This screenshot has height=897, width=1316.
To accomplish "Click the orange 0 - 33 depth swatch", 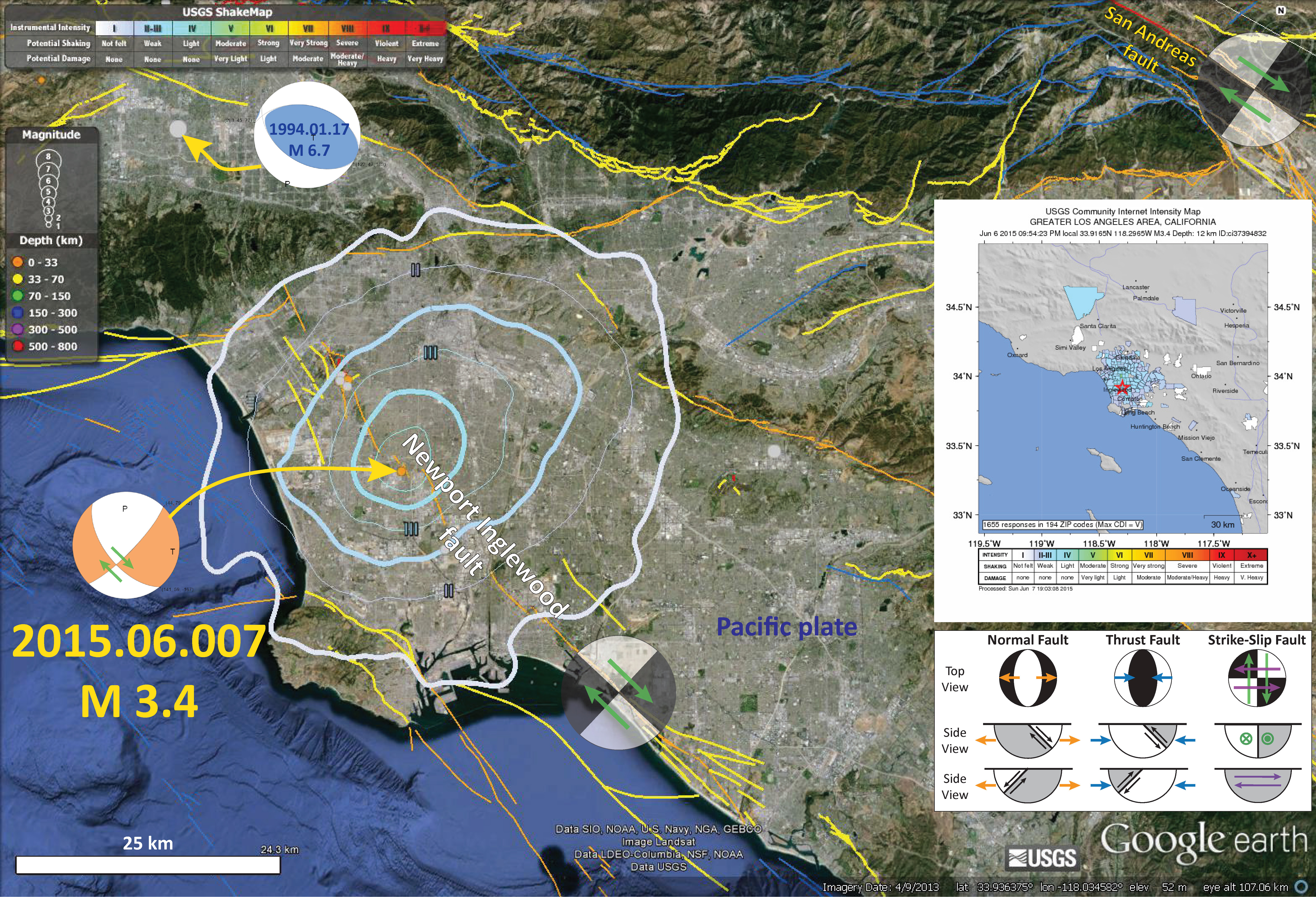I will tap(18, 262).
